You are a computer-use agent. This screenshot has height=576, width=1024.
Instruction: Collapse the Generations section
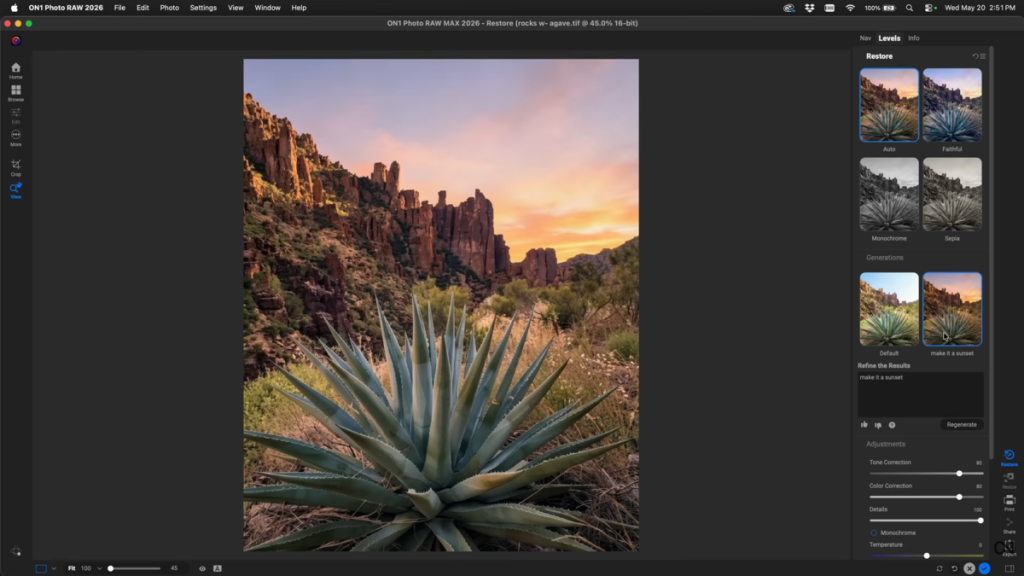coord(885,257)
